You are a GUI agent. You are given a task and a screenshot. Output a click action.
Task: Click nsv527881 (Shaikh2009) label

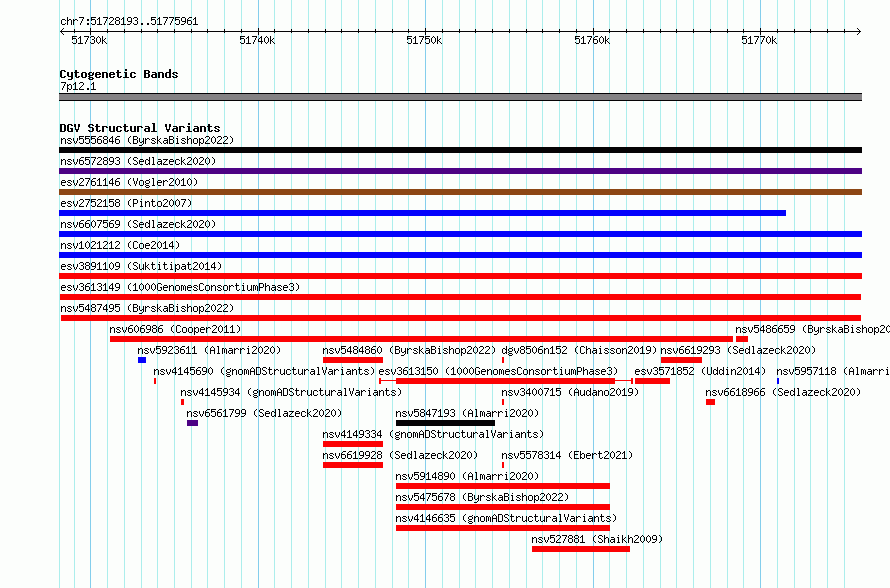pos(597,539)
